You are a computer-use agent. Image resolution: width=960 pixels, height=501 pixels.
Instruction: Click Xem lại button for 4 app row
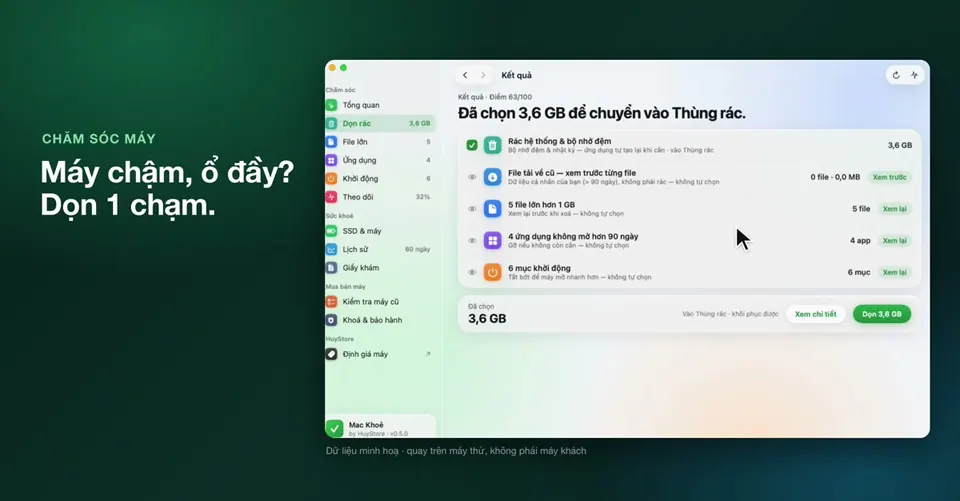click(894, 241)
